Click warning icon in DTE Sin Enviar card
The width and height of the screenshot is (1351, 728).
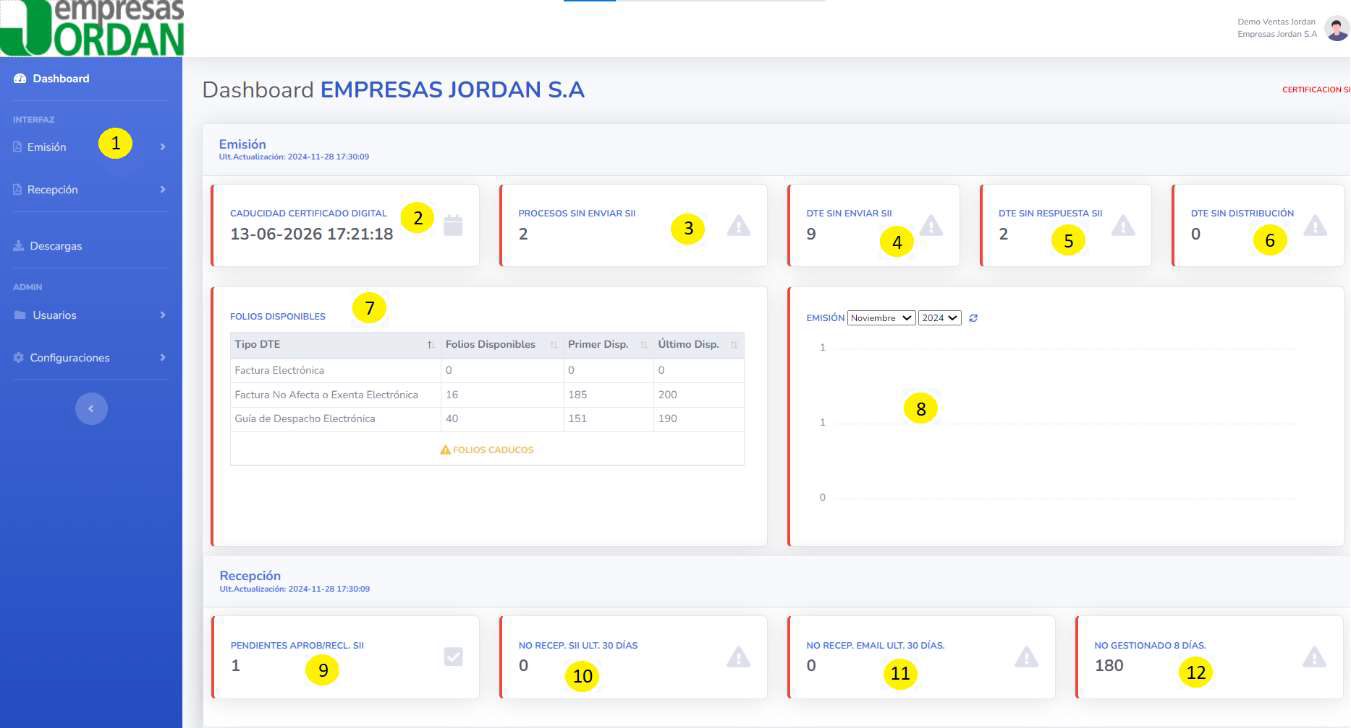tap(931, 225)
